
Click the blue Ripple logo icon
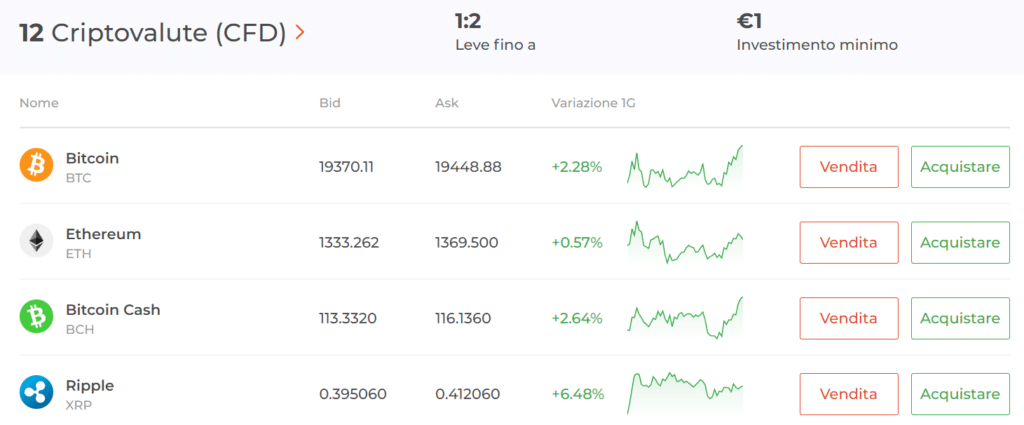point(36,392)
